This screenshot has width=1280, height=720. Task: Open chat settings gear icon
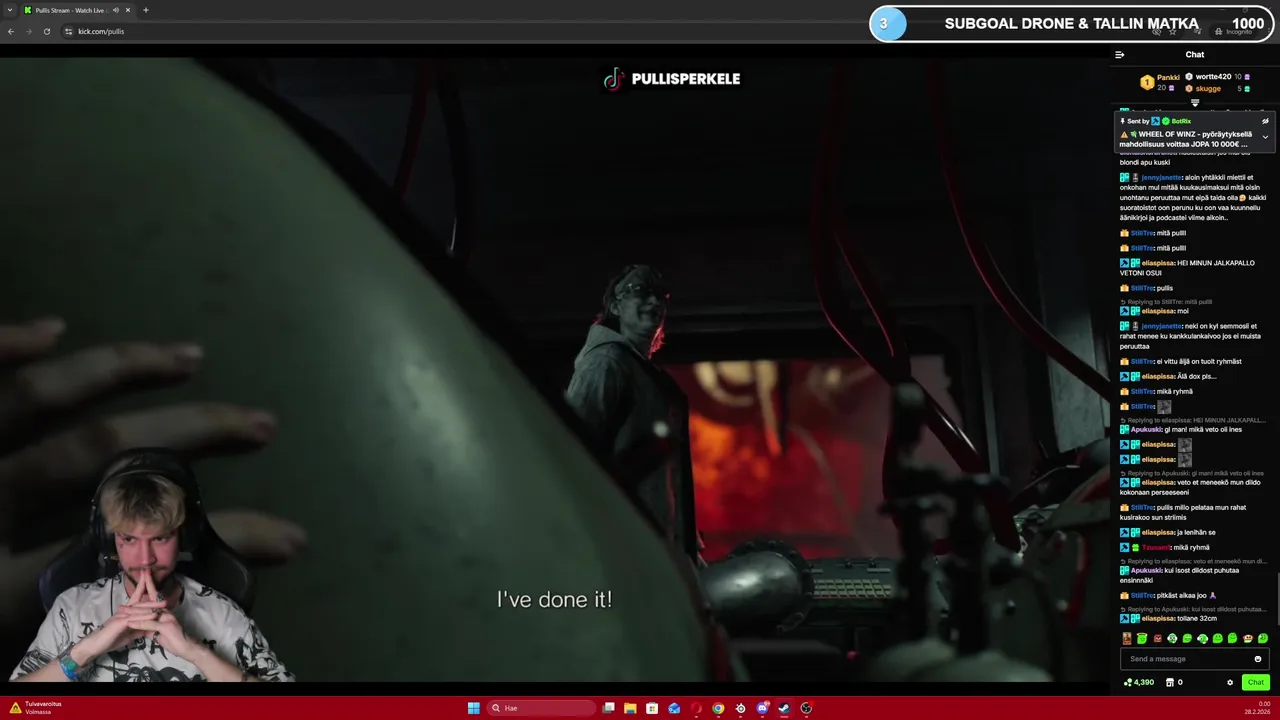(1230, 682)
